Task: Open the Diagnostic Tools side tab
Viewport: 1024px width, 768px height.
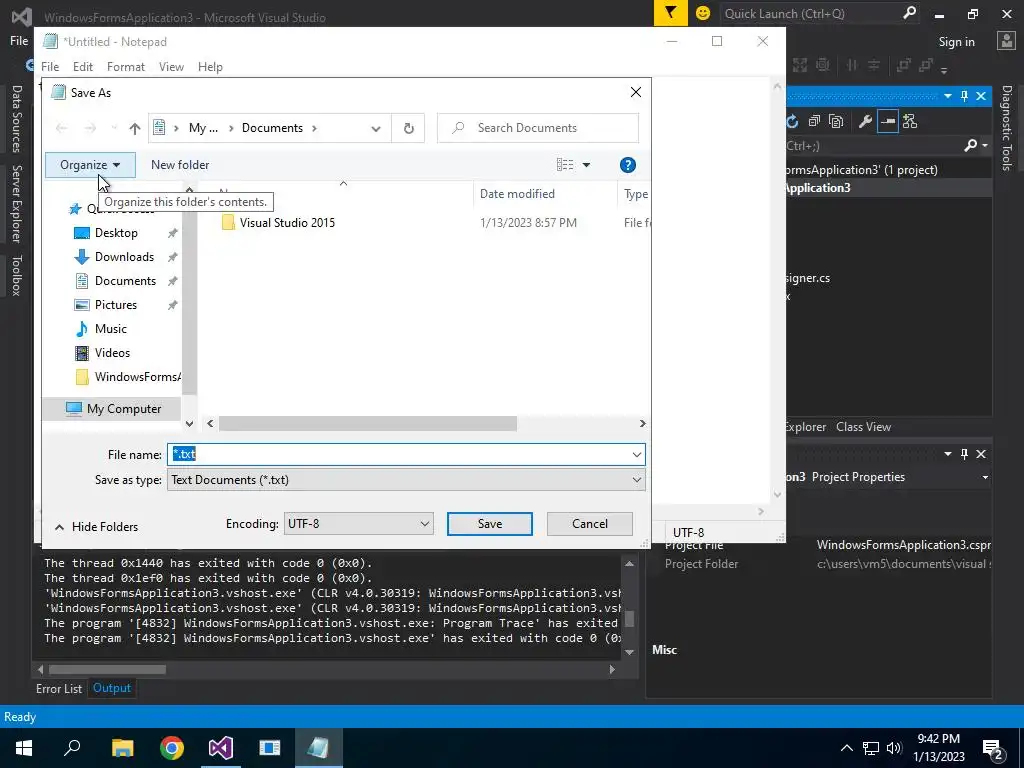Action: click(x=1006, y=128)
